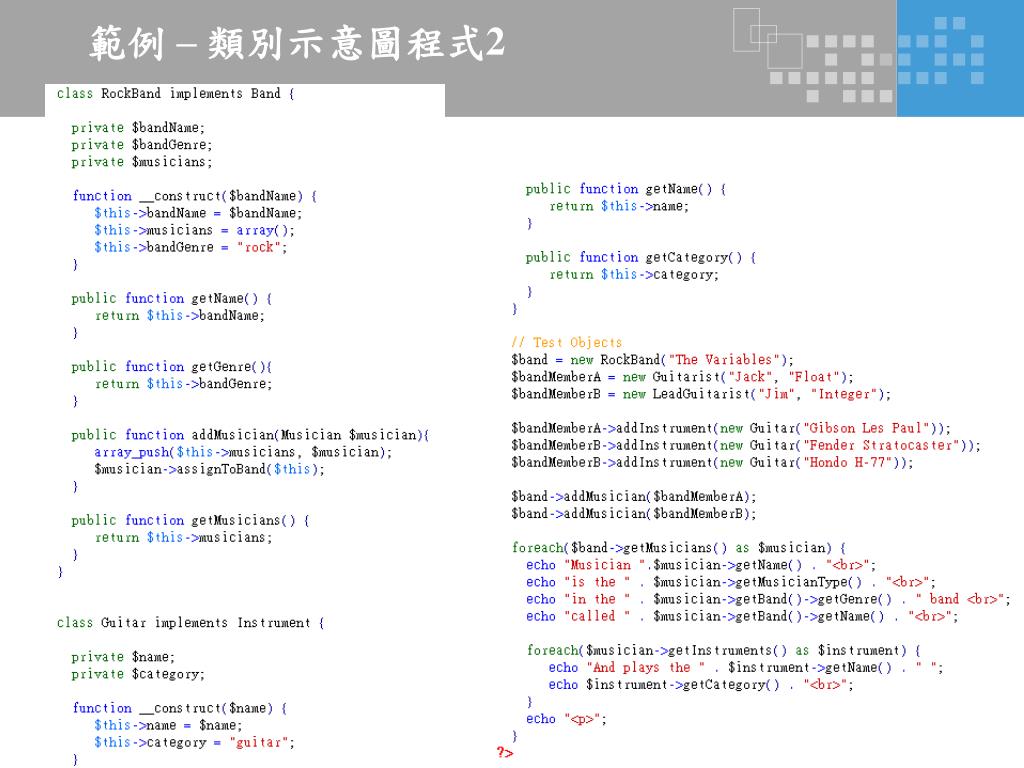The image size is (1024, 768).
Task: Click the line 'class RockBand implements Band {'
Action: [176, 93]
